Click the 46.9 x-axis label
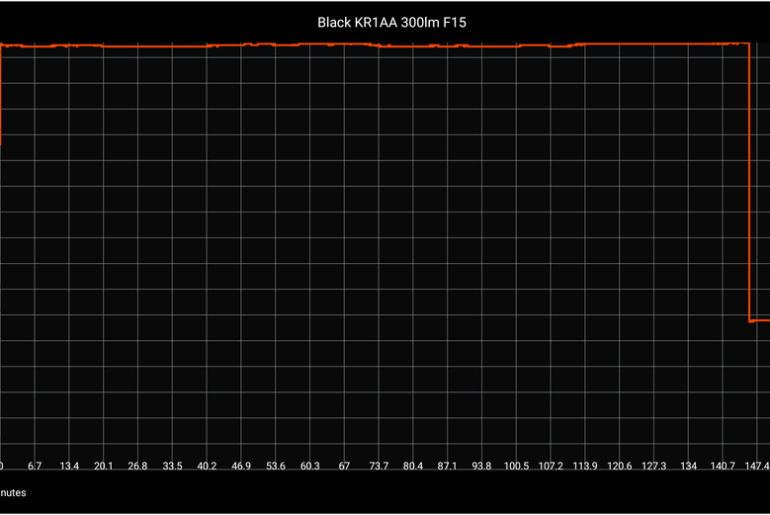770x515 pixels. click(x=241, y=466)
